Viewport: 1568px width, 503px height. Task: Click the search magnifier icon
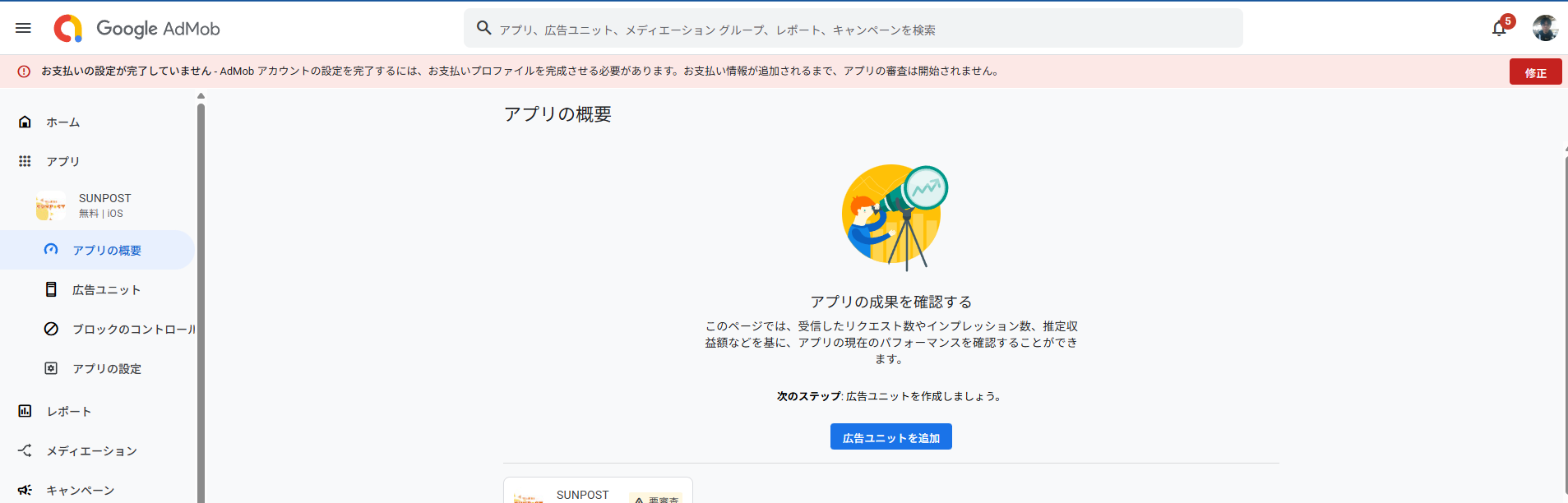(x=484, y=28)
